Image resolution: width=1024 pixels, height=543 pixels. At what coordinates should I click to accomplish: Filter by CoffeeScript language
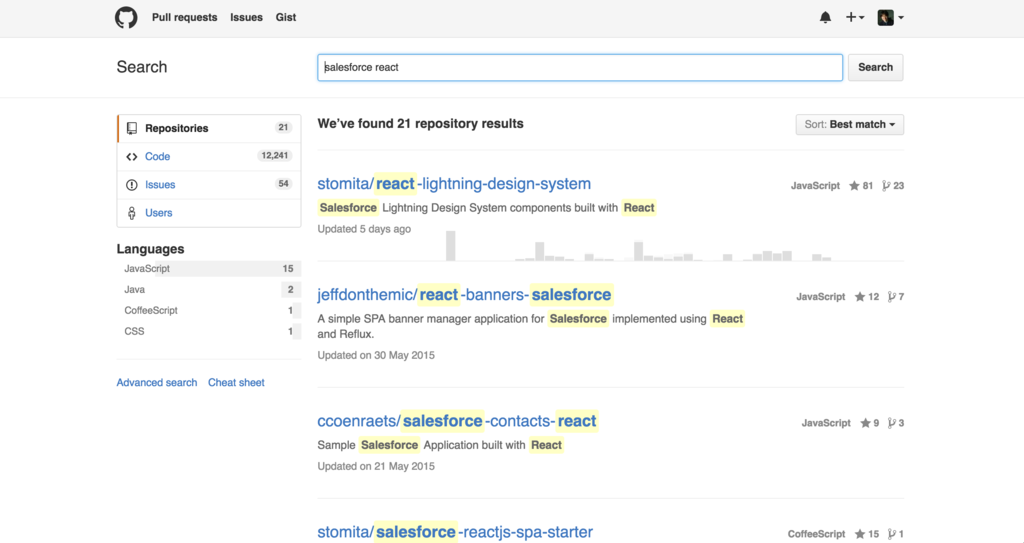(x=209, y=310)
